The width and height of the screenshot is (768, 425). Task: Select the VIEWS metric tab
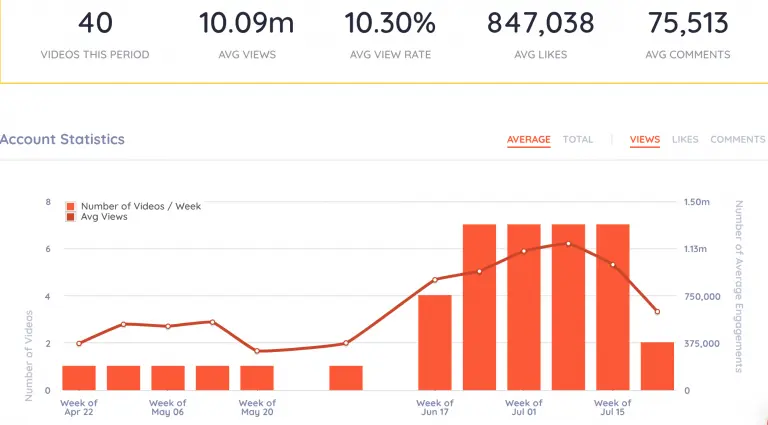point(645,140)
